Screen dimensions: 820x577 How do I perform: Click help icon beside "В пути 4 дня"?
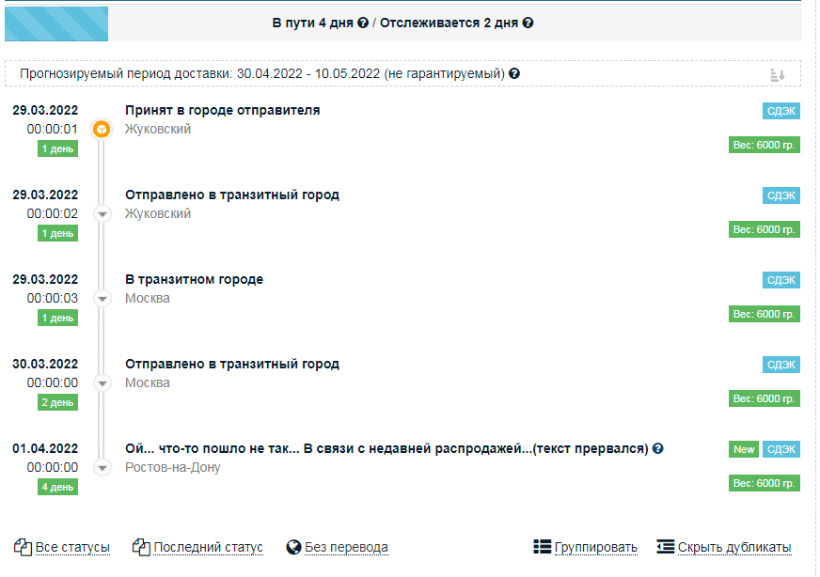point(363,22)
